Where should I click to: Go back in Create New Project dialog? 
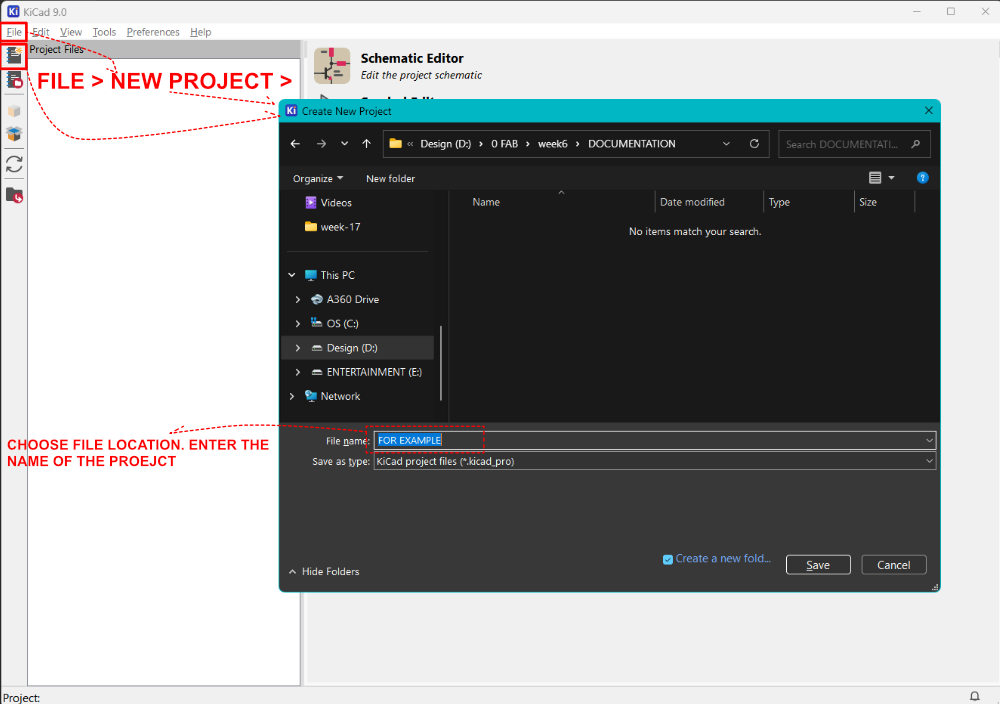[x=295, y=144]
